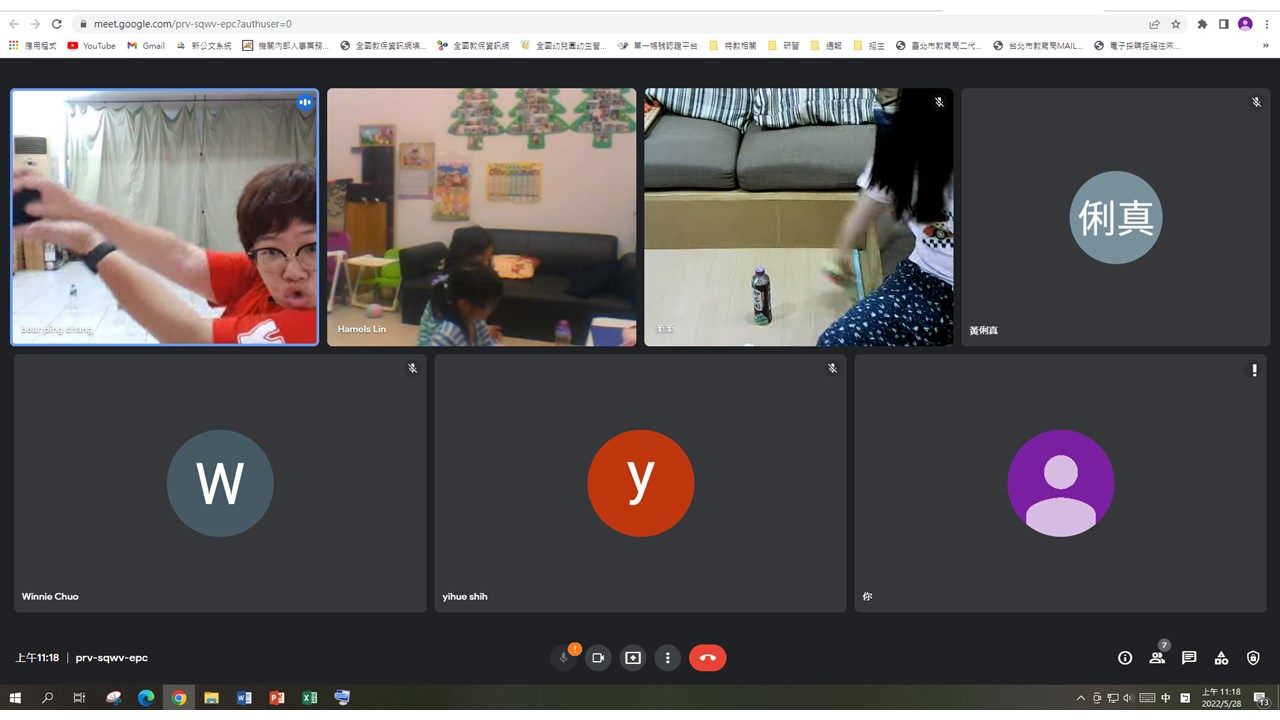Open the three-dot more options menu

click(667, 658)
